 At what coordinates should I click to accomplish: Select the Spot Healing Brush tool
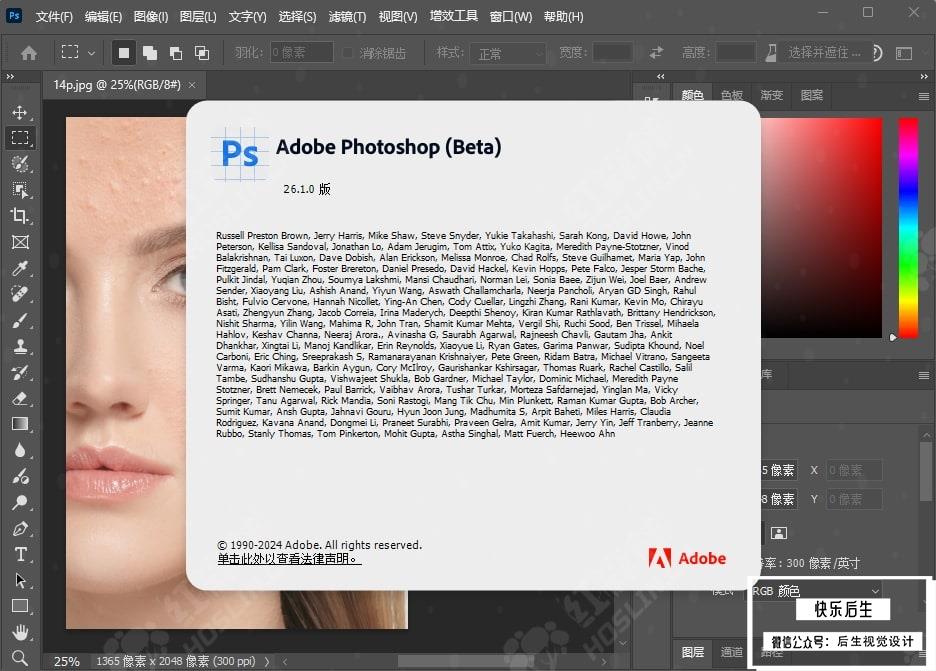click(x=20, y=294)
